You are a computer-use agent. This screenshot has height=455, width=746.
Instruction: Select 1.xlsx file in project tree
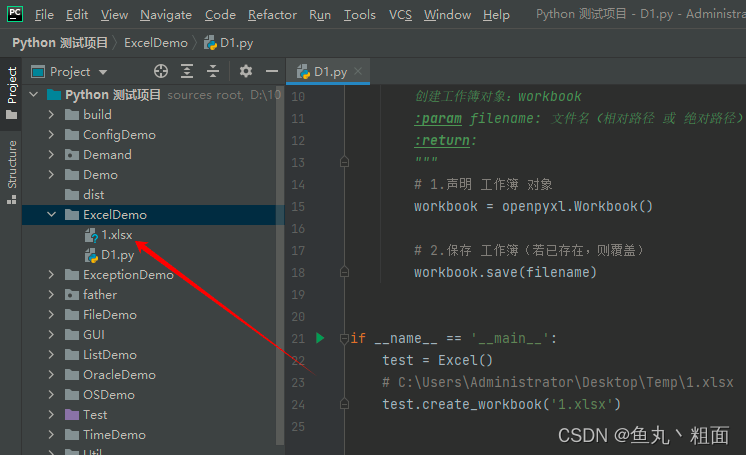pos(116,235)
